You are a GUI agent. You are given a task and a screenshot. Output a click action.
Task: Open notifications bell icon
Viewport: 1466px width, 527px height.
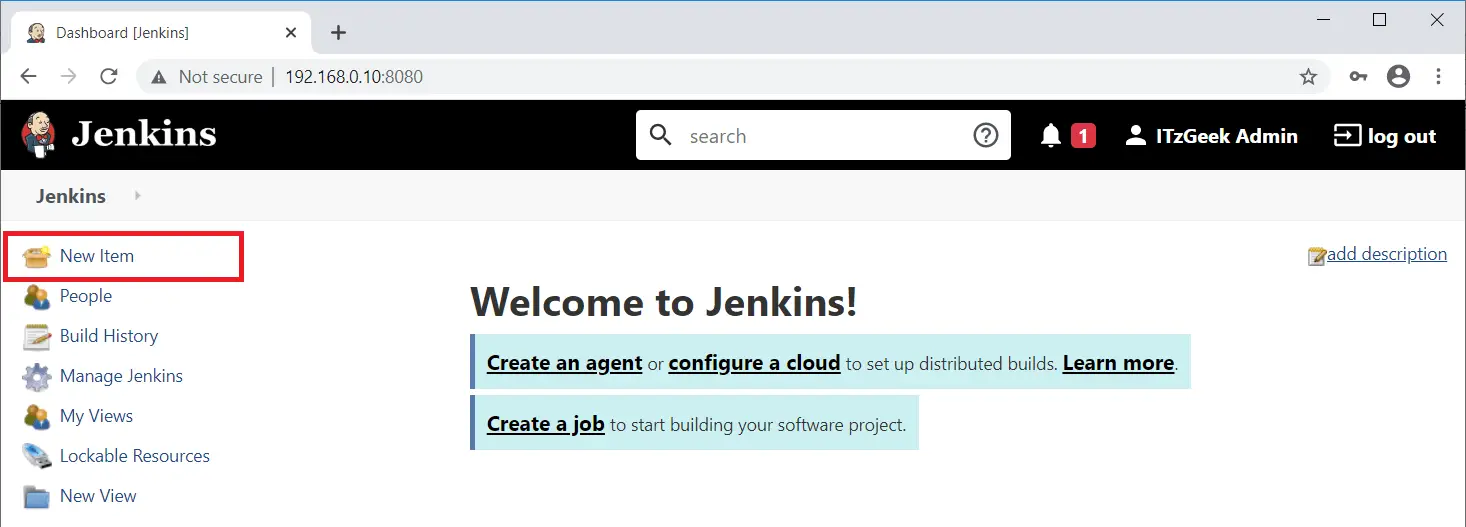(1050, 136)
